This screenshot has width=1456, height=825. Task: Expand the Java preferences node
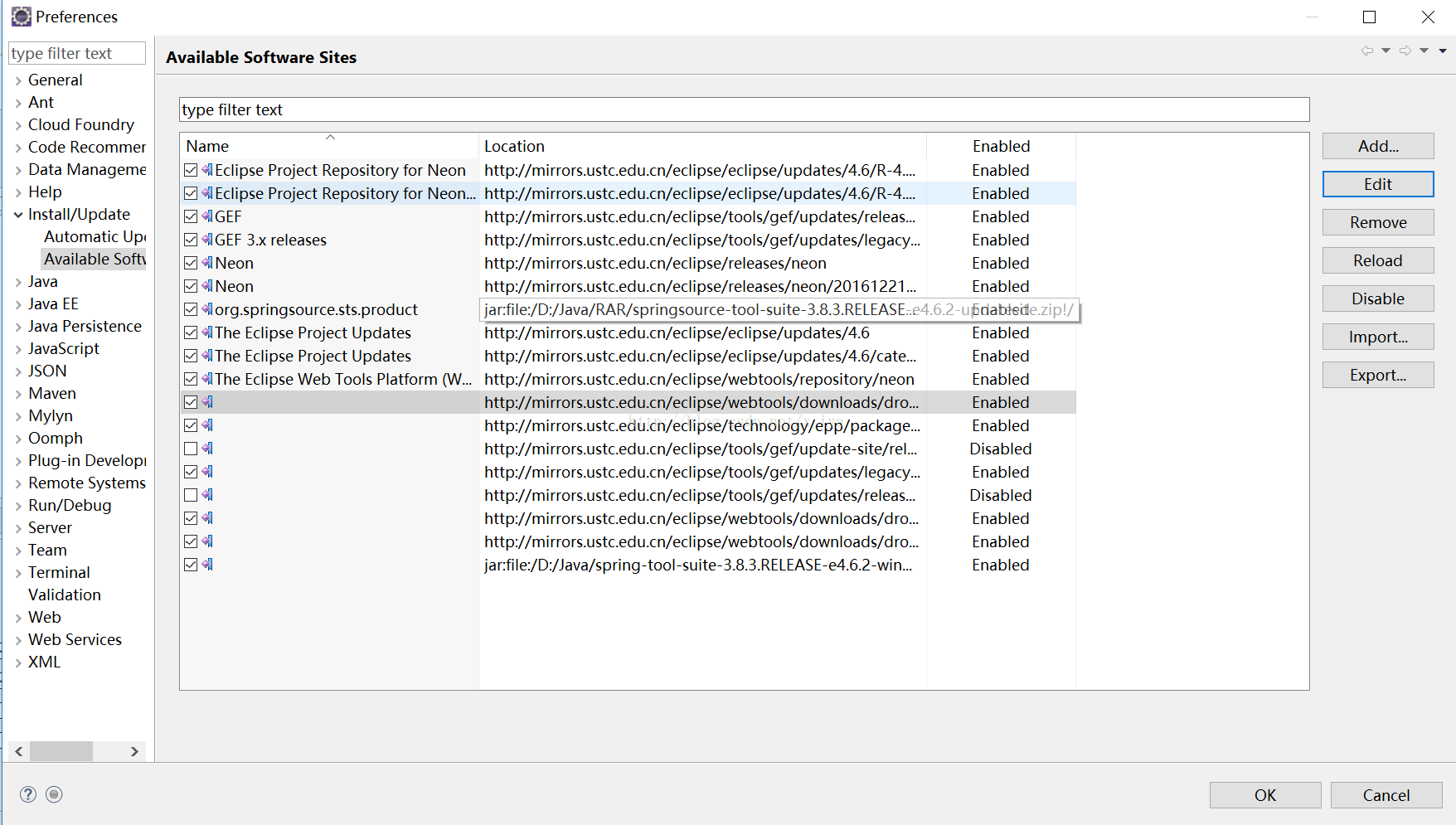18,282
